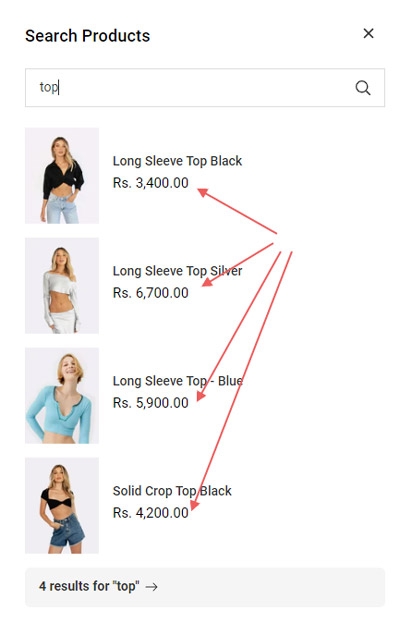
Task: Open the Long Sleeve Top Silver thumbnail
Action: [62, 286]
